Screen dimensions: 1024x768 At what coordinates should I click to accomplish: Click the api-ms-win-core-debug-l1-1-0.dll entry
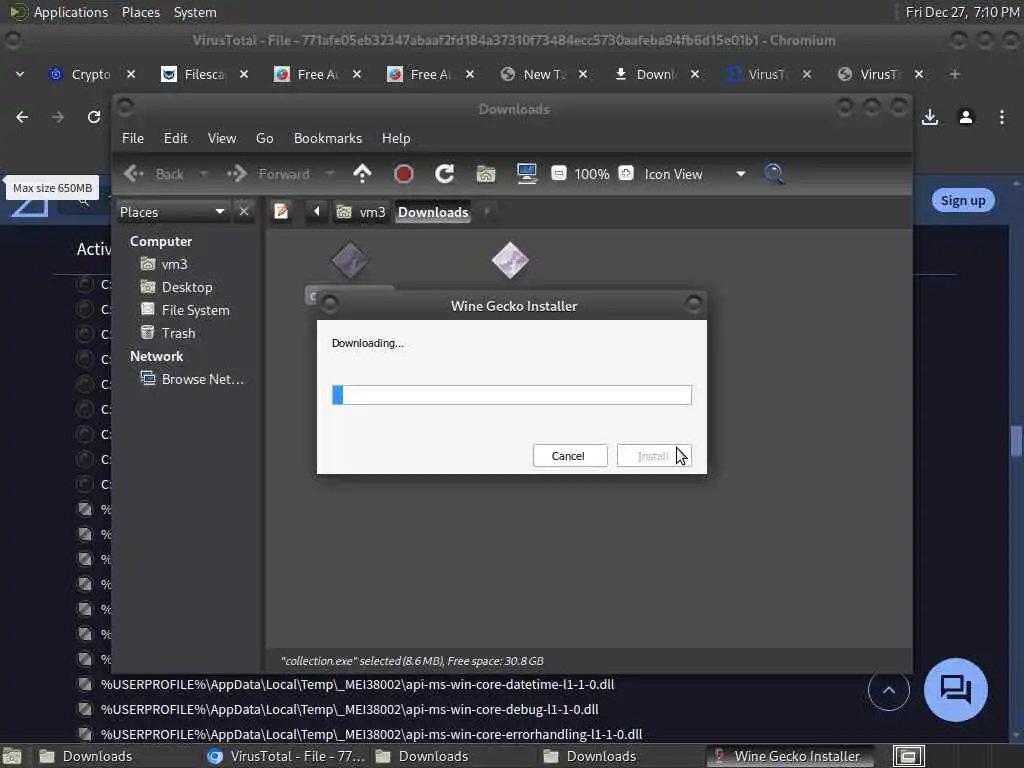click(x=349, y=709)
